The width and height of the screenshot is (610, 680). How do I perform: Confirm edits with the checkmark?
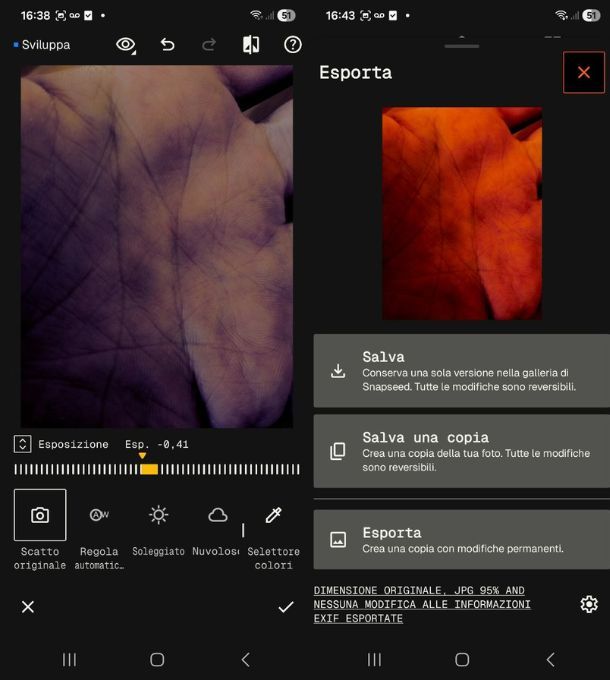pyautogui.click(x=286, y=607)
